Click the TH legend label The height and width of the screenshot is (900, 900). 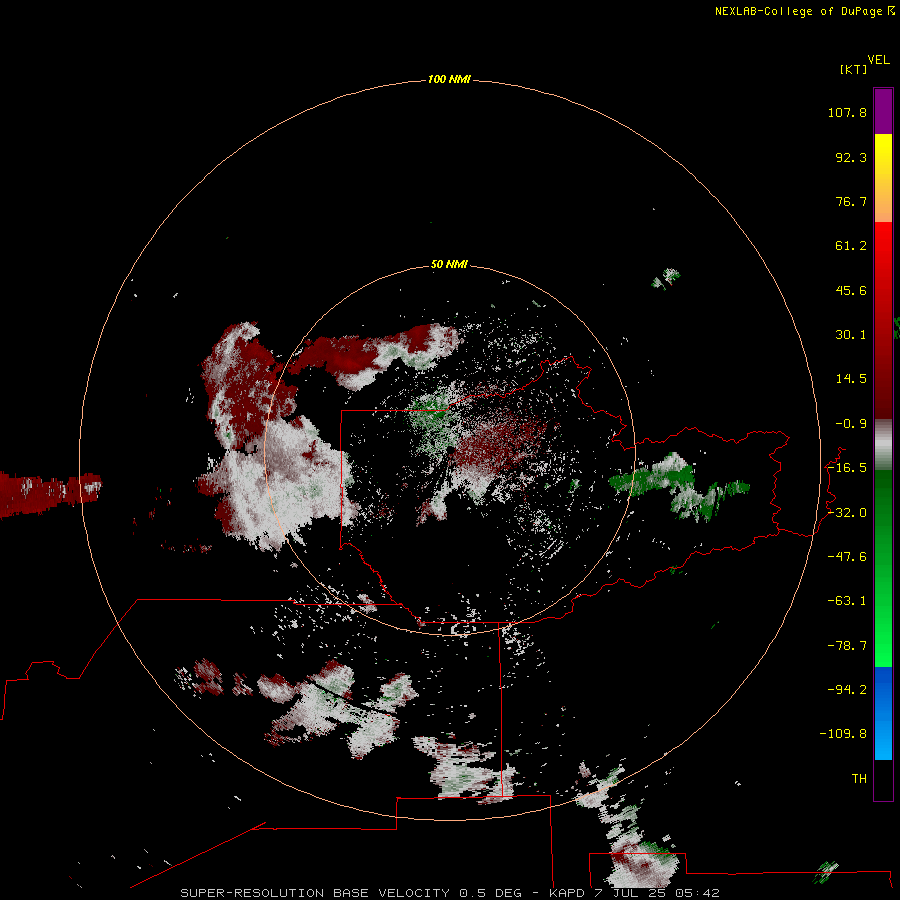(859, 779)
